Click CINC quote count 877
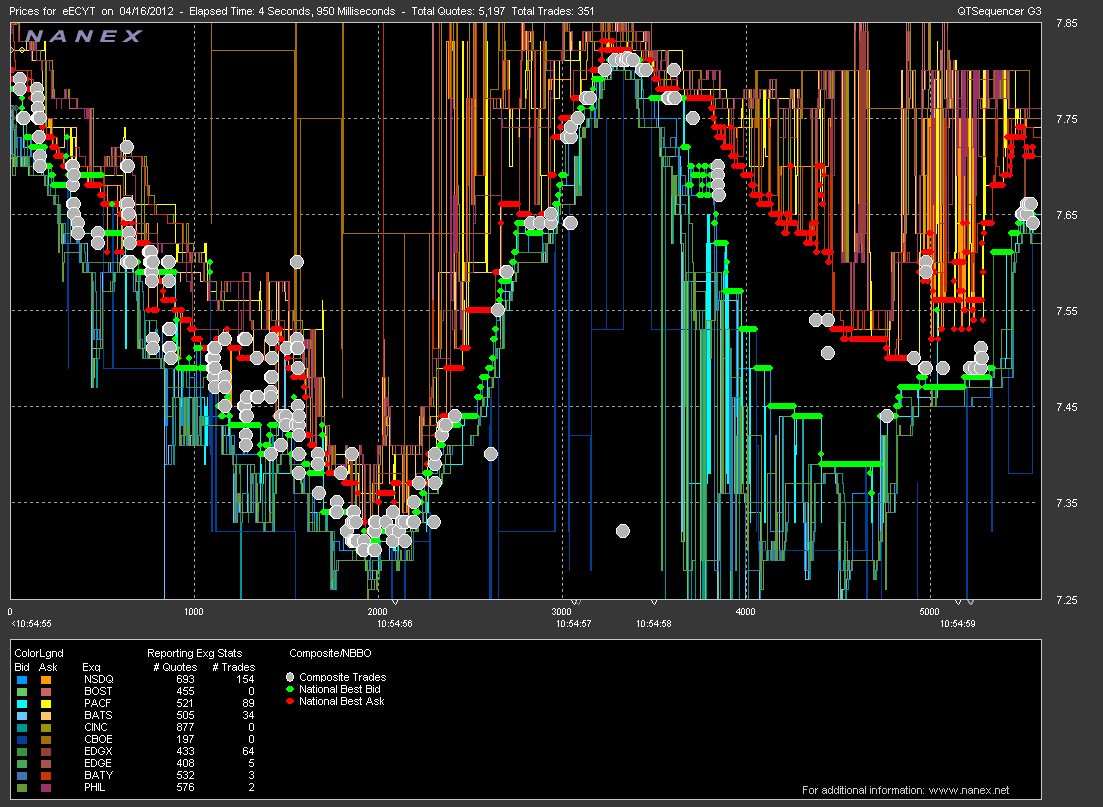Viewport: 1103px width, 807px height. click(x=185, y=727)
